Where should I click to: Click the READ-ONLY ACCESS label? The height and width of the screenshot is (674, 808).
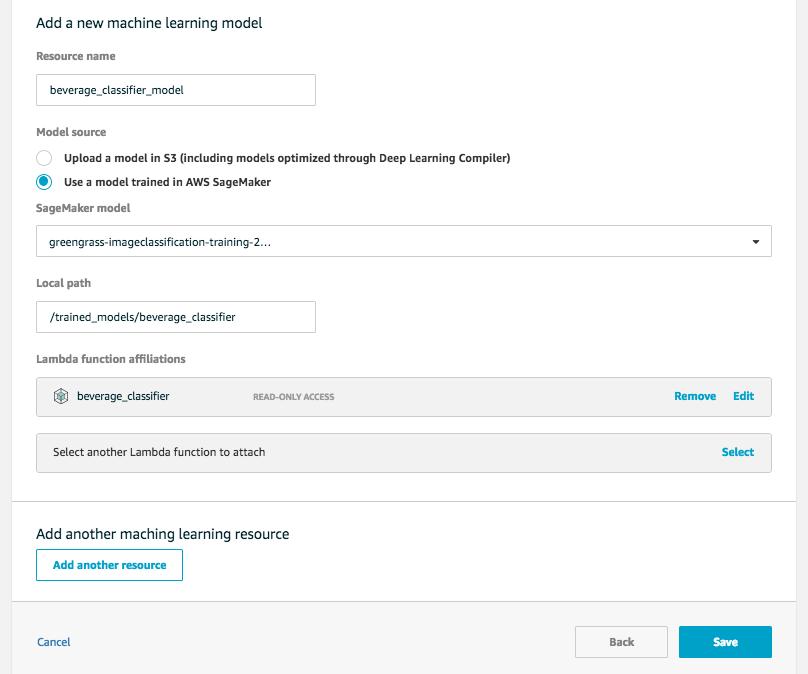click(x=293, y=397)
